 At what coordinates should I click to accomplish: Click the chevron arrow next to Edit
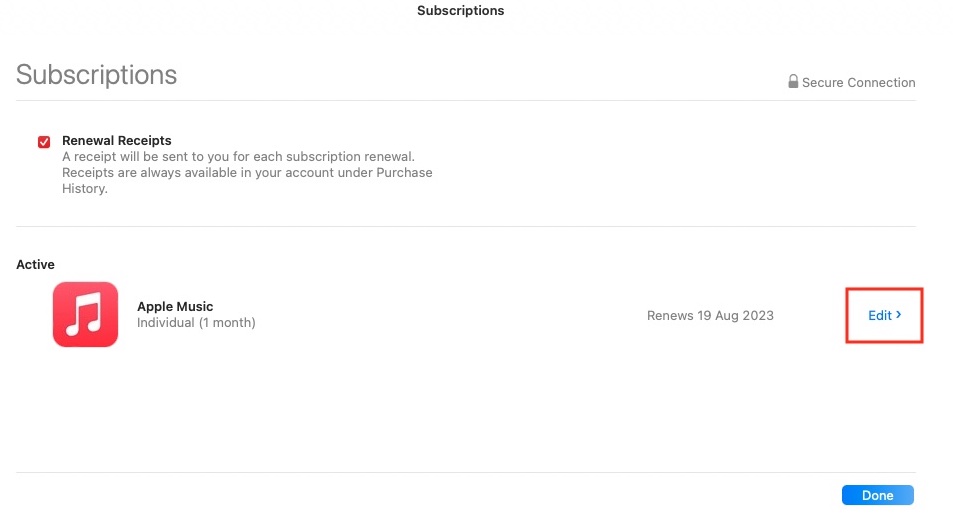coord(899,315)
